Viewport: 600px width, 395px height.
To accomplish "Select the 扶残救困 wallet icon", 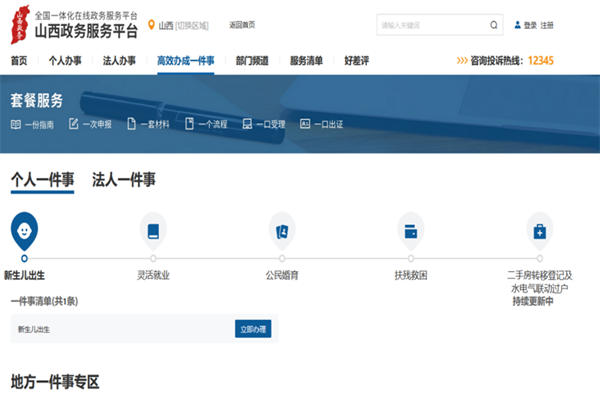I will [x=411, y=231].
